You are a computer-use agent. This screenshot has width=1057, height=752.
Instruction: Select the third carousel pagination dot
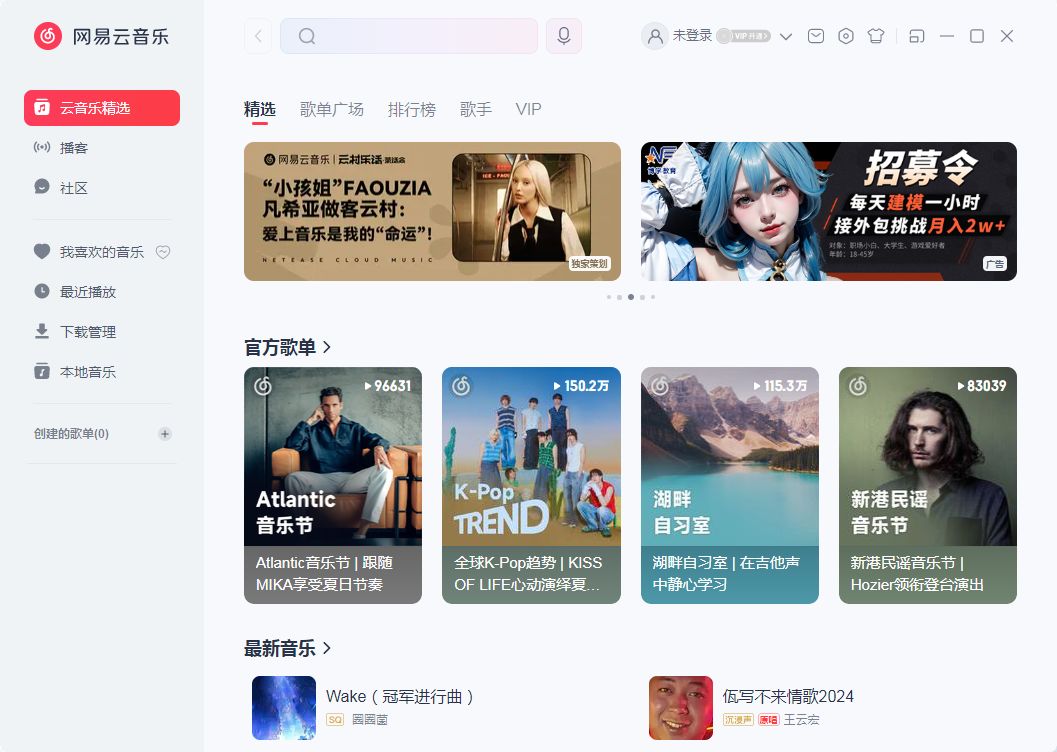pos(630,297)
